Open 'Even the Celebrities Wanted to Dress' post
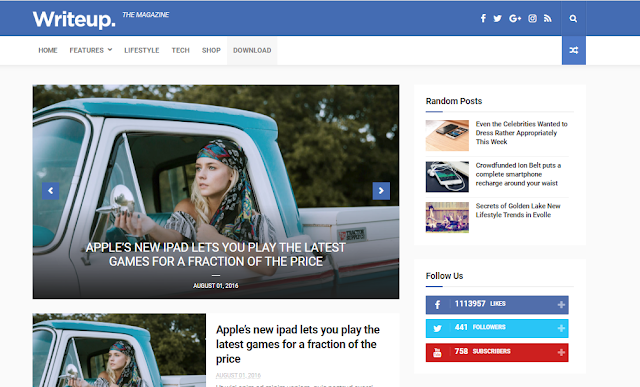 click(x=521, y=133)
